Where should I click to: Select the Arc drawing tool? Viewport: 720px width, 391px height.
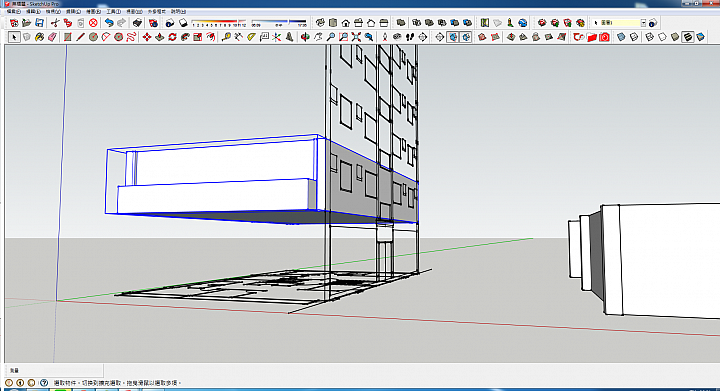[x=106, y=37]
